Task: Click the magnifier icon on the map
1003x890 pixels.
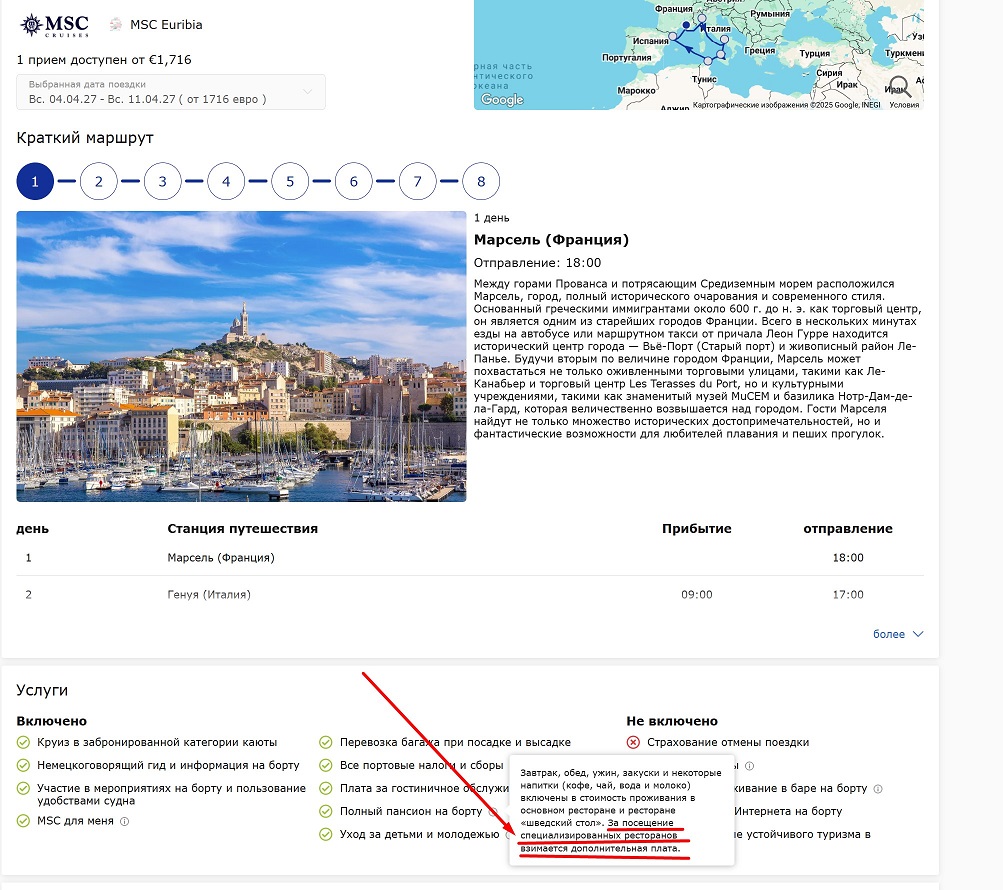Action: click(899, 86)
